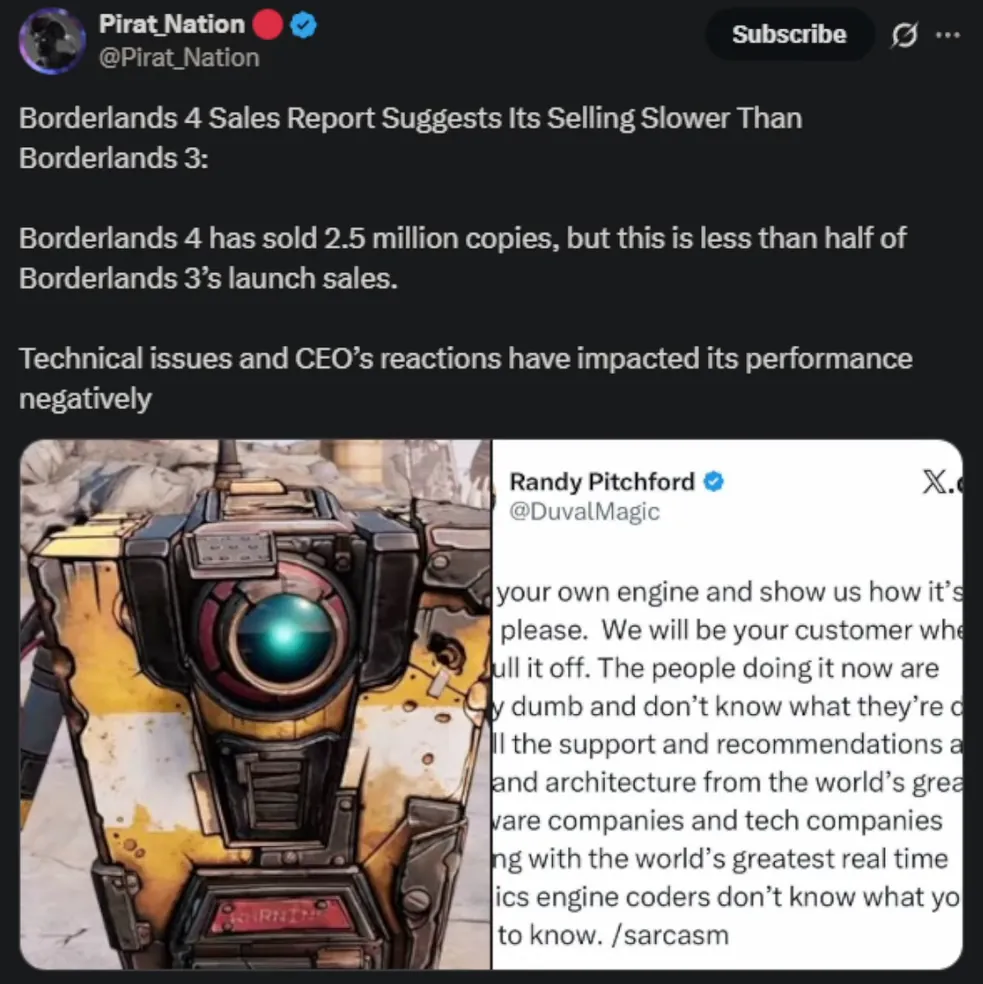Select the paragraph mentioning 2.5 million copies
Viewport: 983px width, 984px height.
[463, 258]
